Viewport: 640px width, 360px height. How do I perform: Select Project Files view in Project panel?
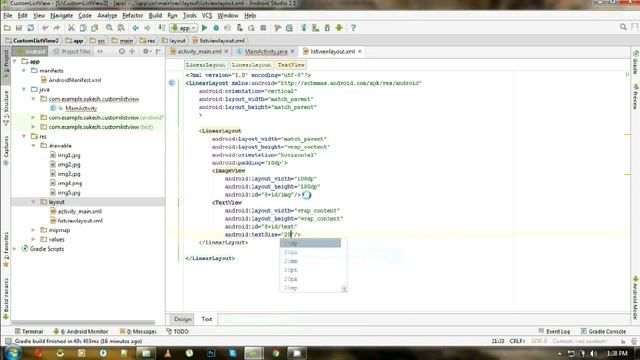click(72, 51)
